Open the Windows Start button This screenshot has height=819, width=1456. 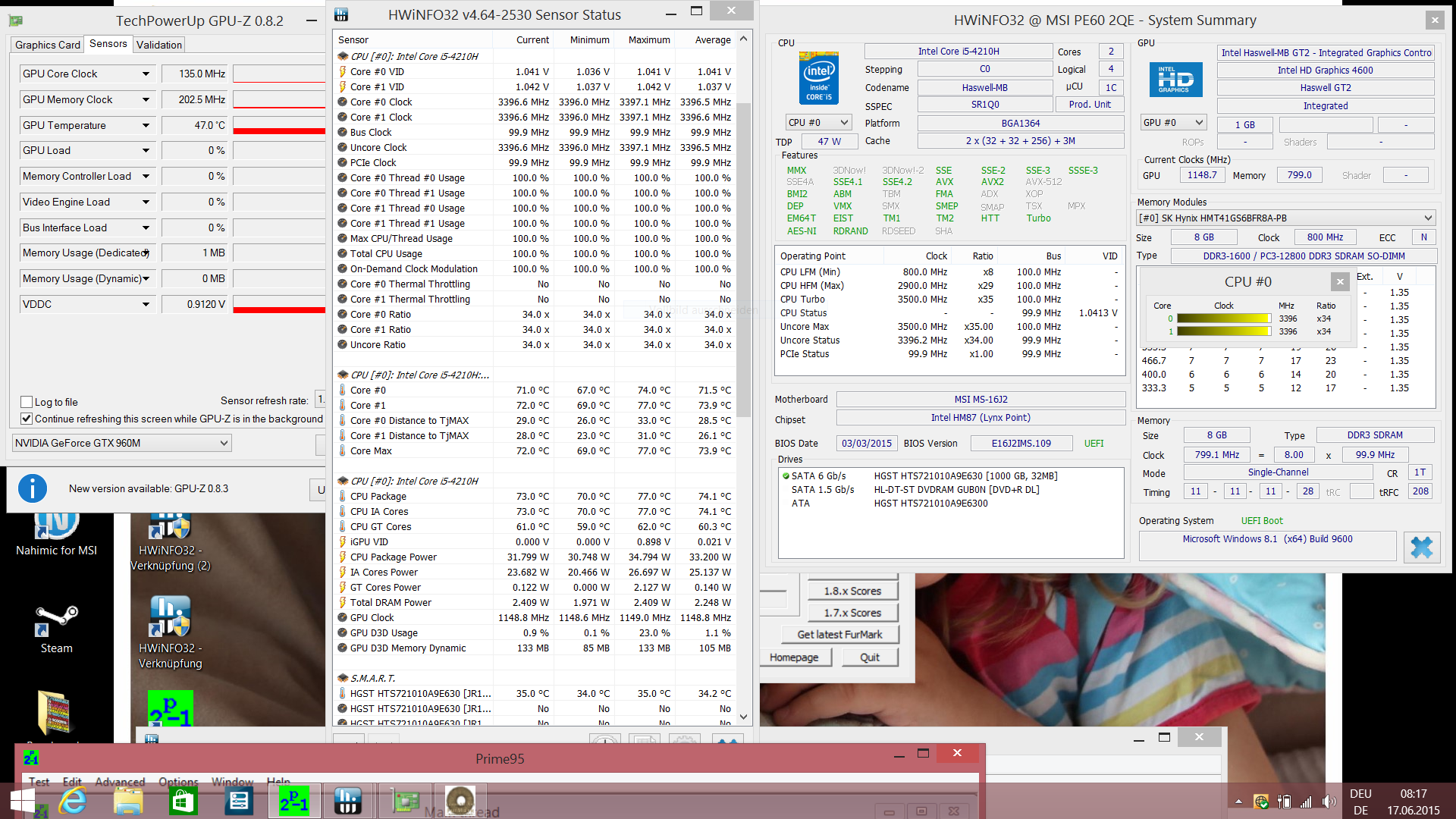point(22,801)
